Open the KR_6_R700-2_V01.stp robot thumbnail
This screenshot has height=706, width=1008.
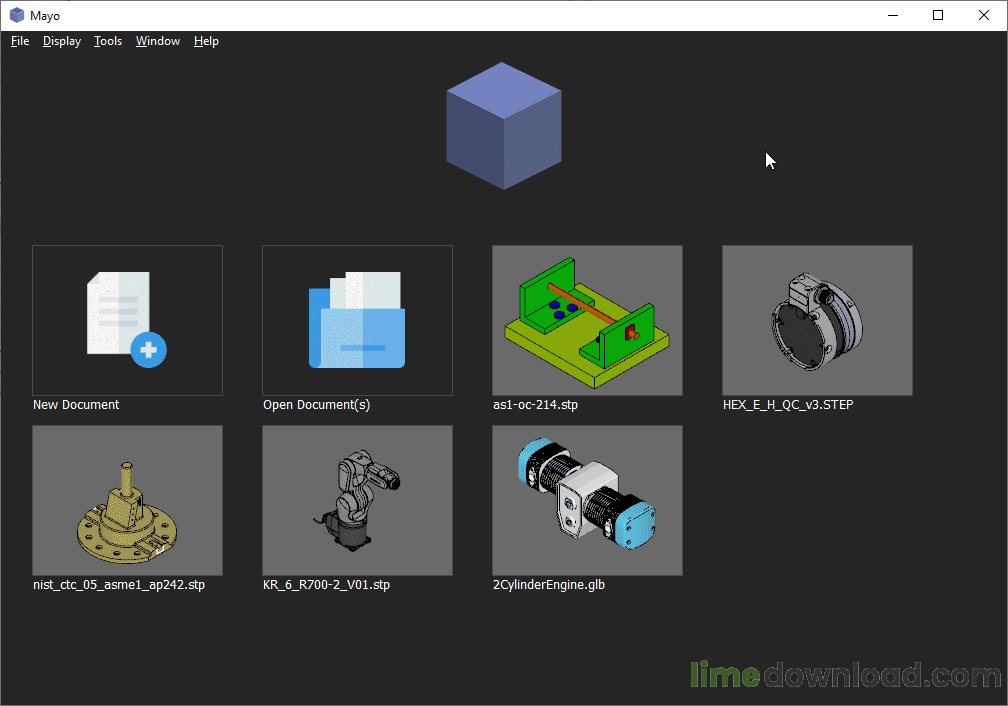[357, 500]
